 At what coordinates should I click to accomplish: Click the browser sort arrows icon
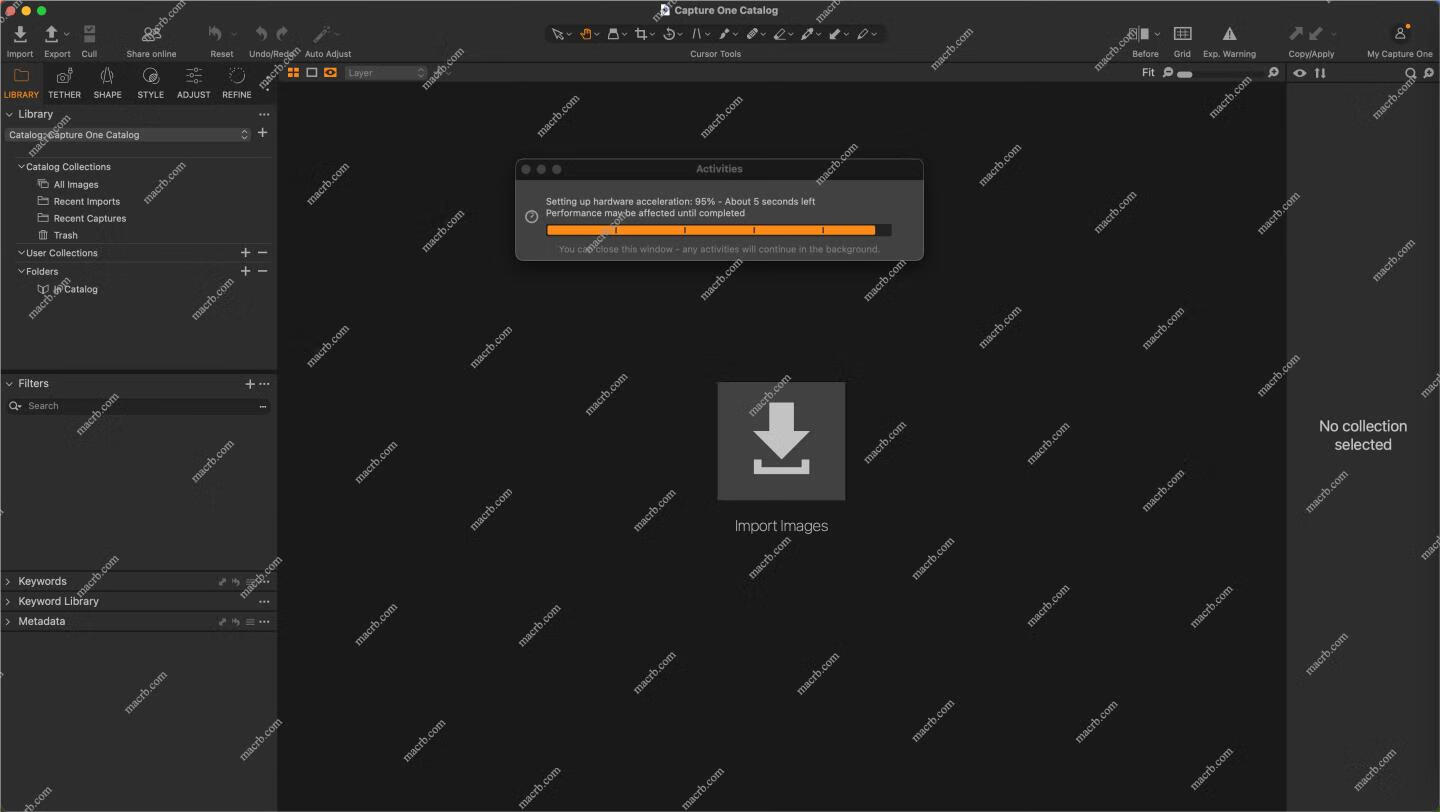click(1320, 73)
